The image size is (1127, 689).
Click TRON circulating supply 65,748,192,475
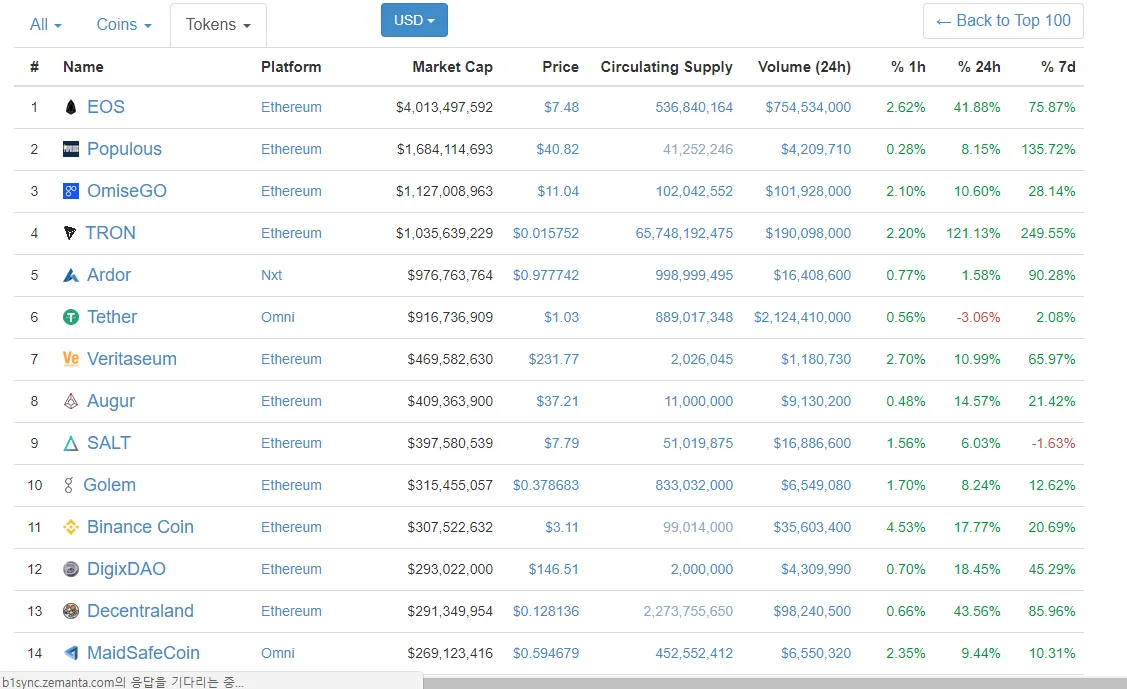(684, 233)
